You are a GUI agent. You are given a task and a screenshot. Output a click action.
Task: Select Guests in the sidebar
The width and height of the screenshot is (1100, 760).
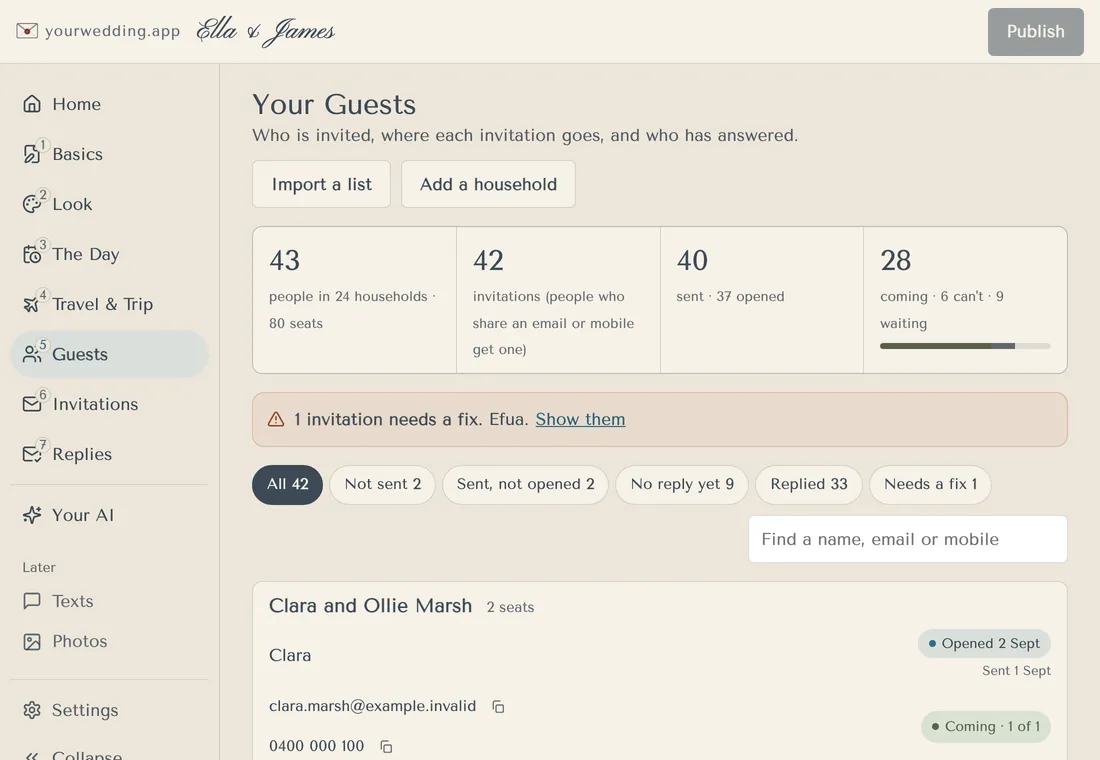coord(109,354)
